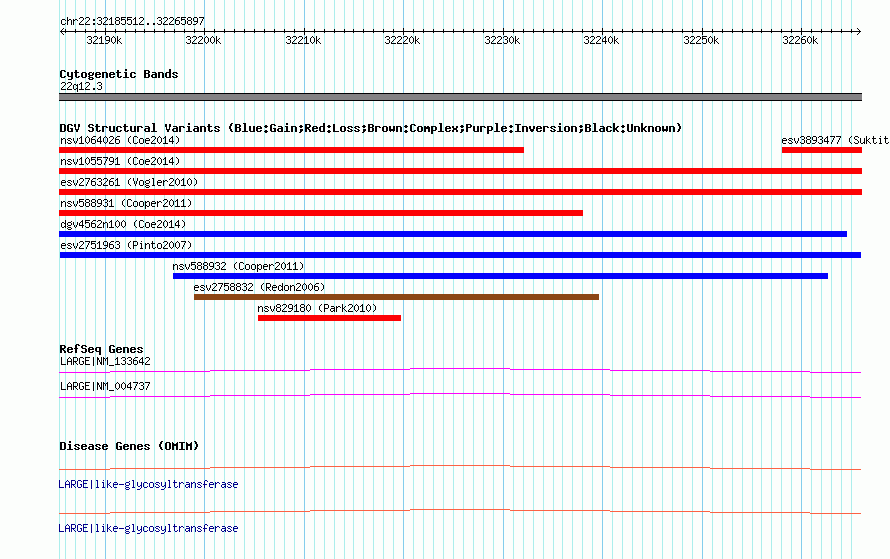Open the esv3893477 variant label
Screen dimensions: 890x559
click(835, 140)
